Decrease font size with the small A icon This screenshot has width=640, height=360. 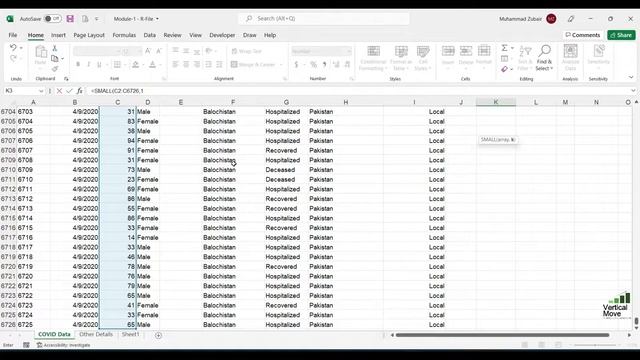point(159,51)
